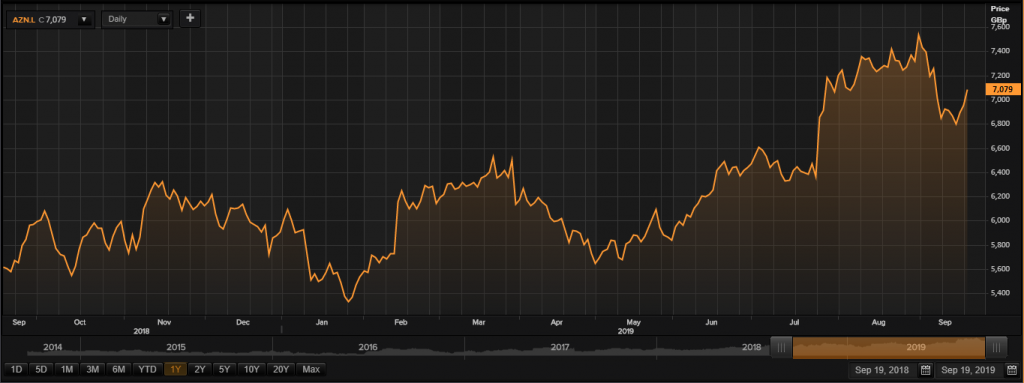Select the YTD time range

click(147, 369)
